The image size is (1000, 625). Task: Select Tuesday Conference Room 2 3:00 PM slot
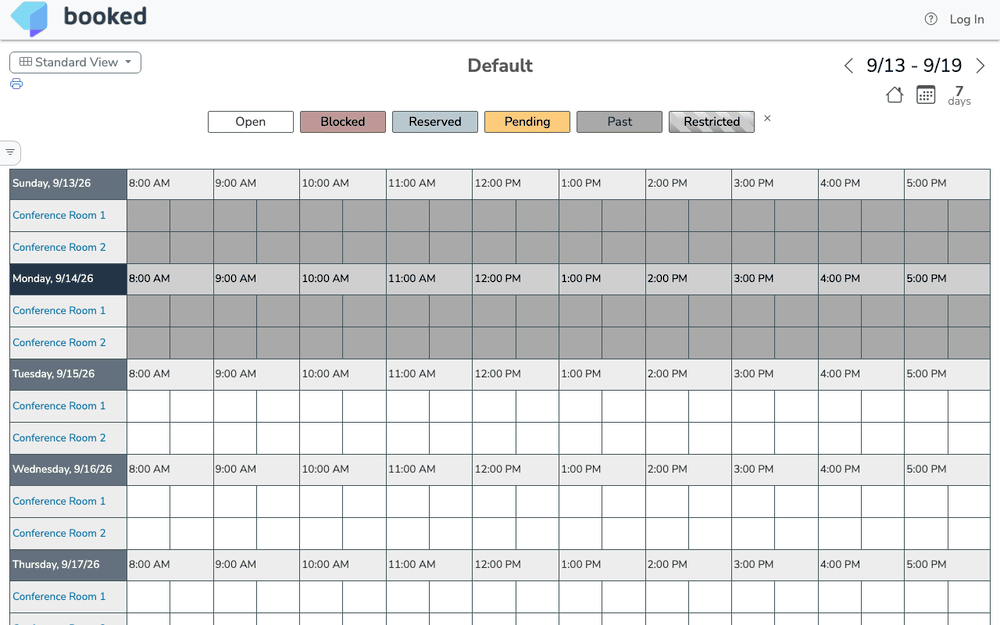point(753,438)
